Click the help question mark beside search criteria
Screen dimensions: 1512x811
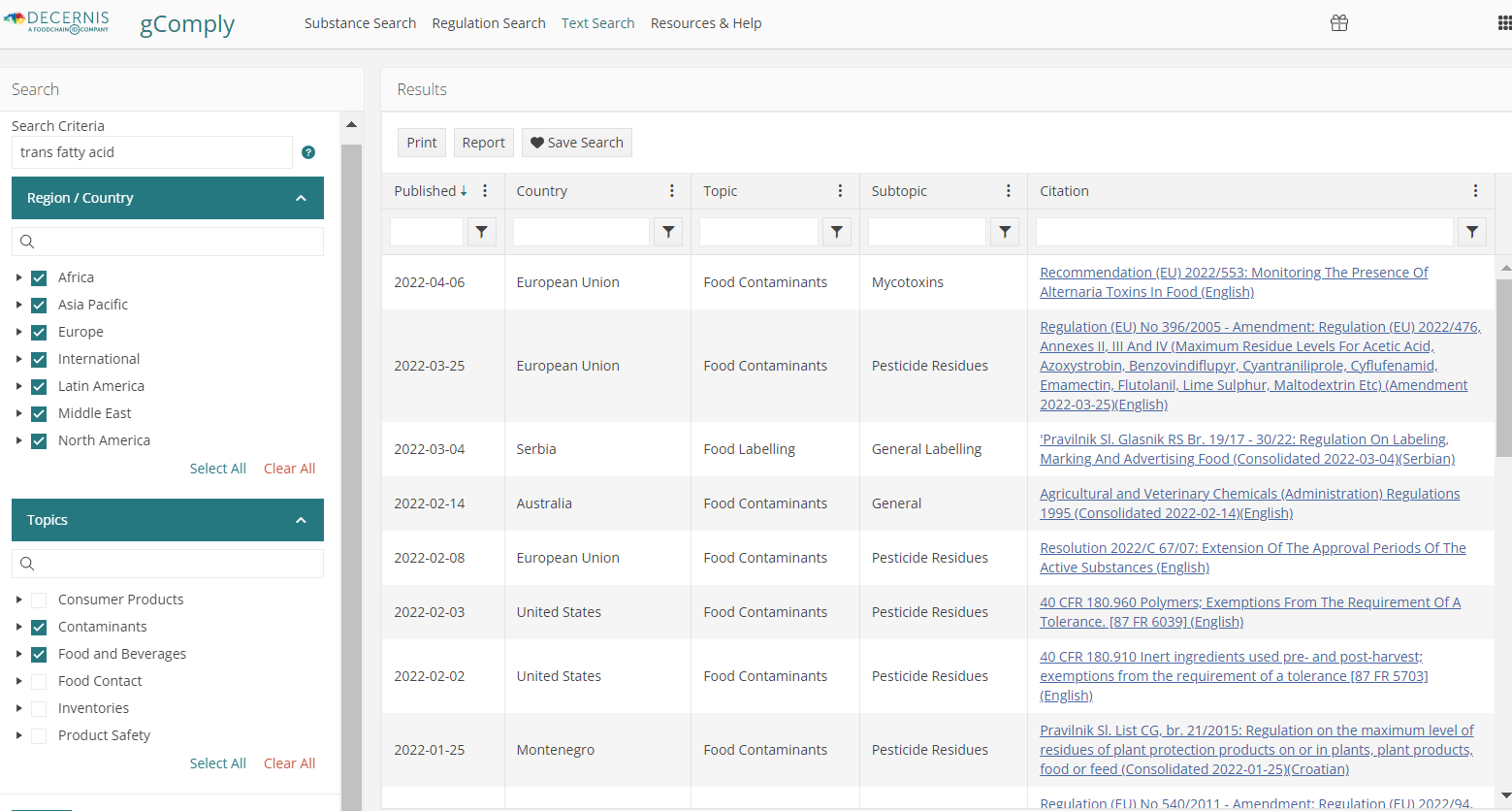(308, 152)
